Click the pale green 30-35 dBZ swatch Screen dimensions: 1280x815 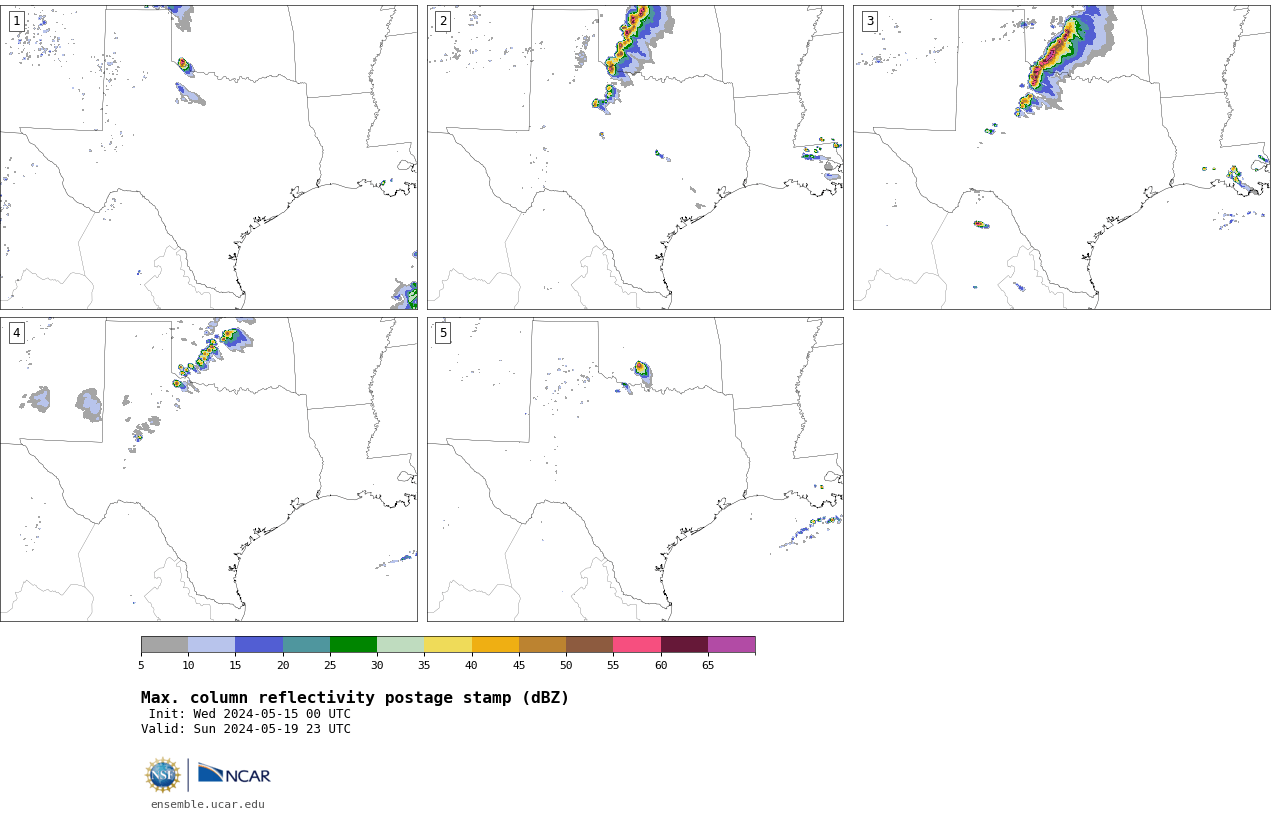point(400,644)
